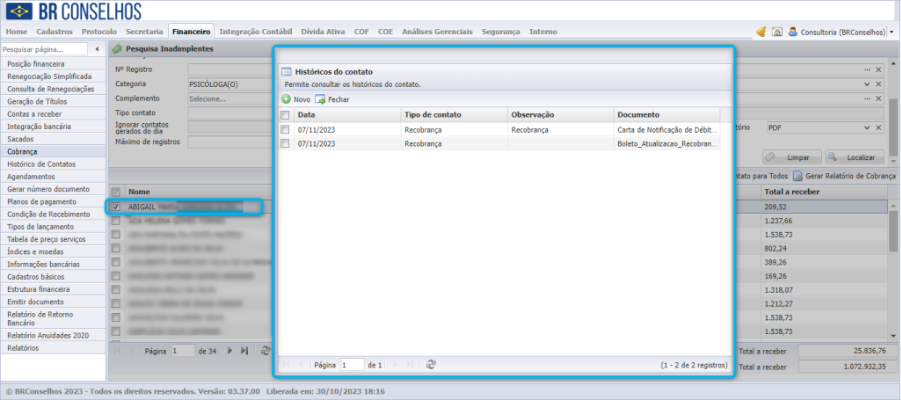901x400 pixels.
Task: Click the notification bell icon in header
Action: [761, 32]
